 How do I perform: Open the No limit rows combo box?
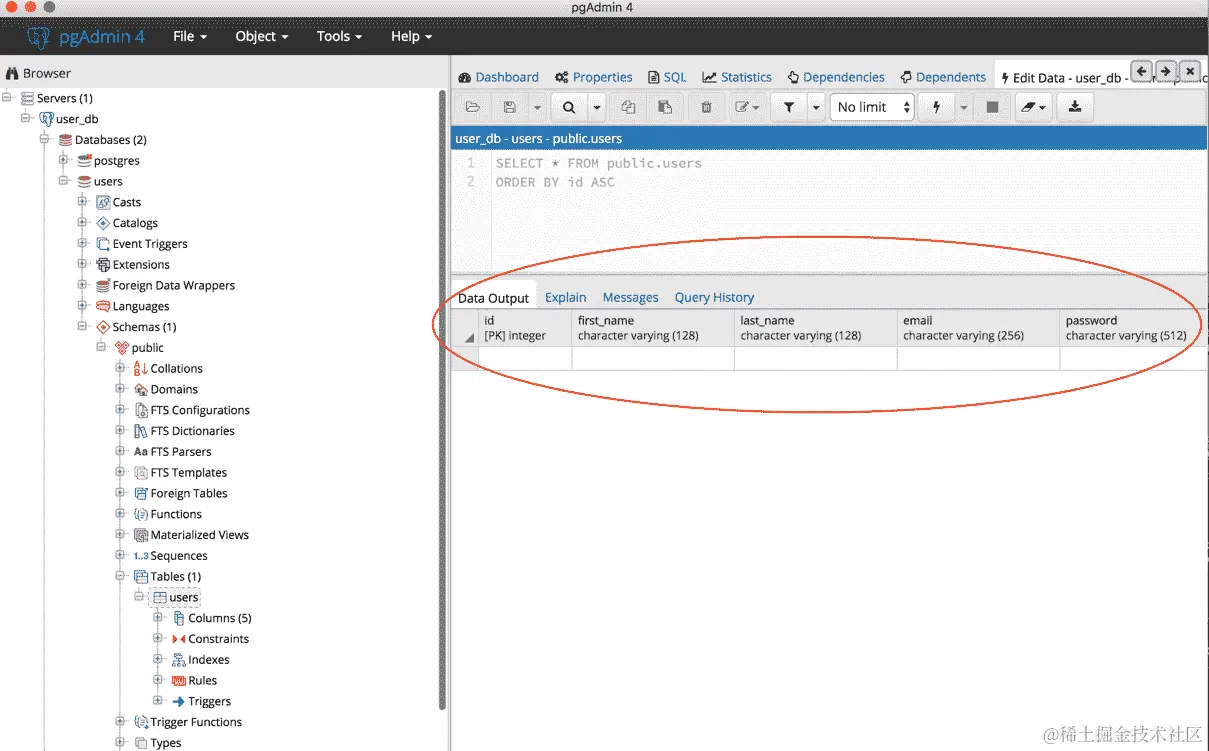(x=872, y=107)
